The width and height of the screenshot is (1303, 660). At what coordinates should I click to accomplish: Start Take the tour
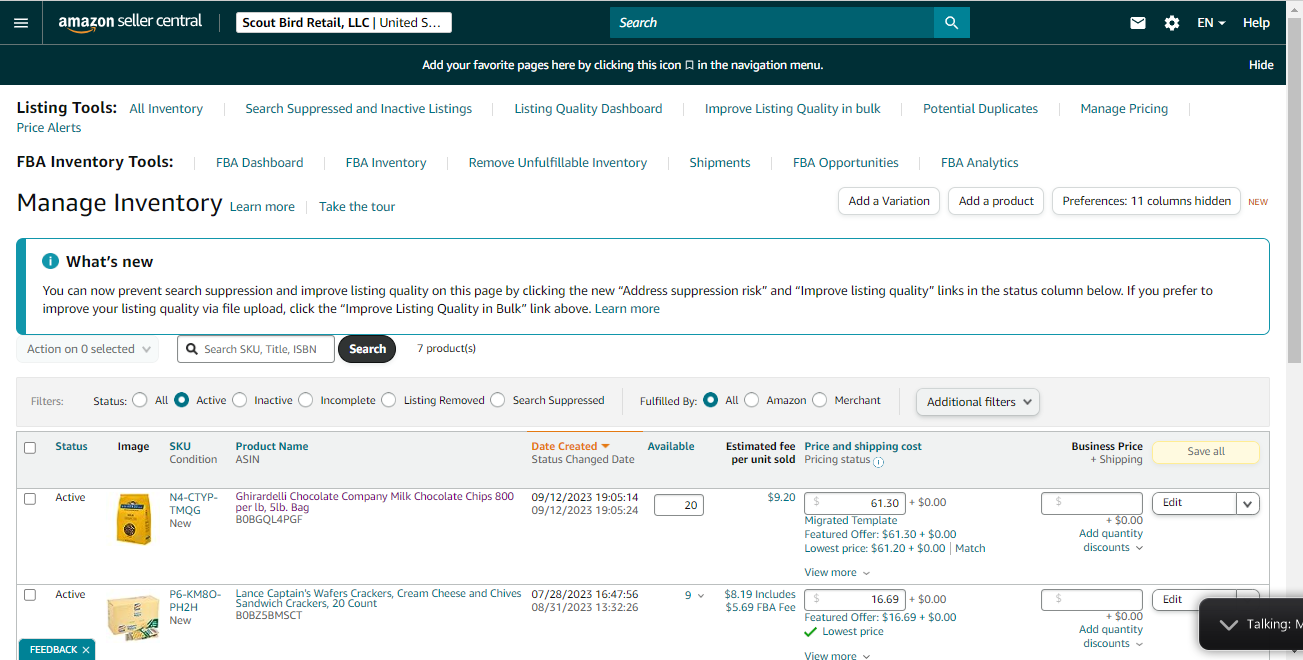pos(357,207)
